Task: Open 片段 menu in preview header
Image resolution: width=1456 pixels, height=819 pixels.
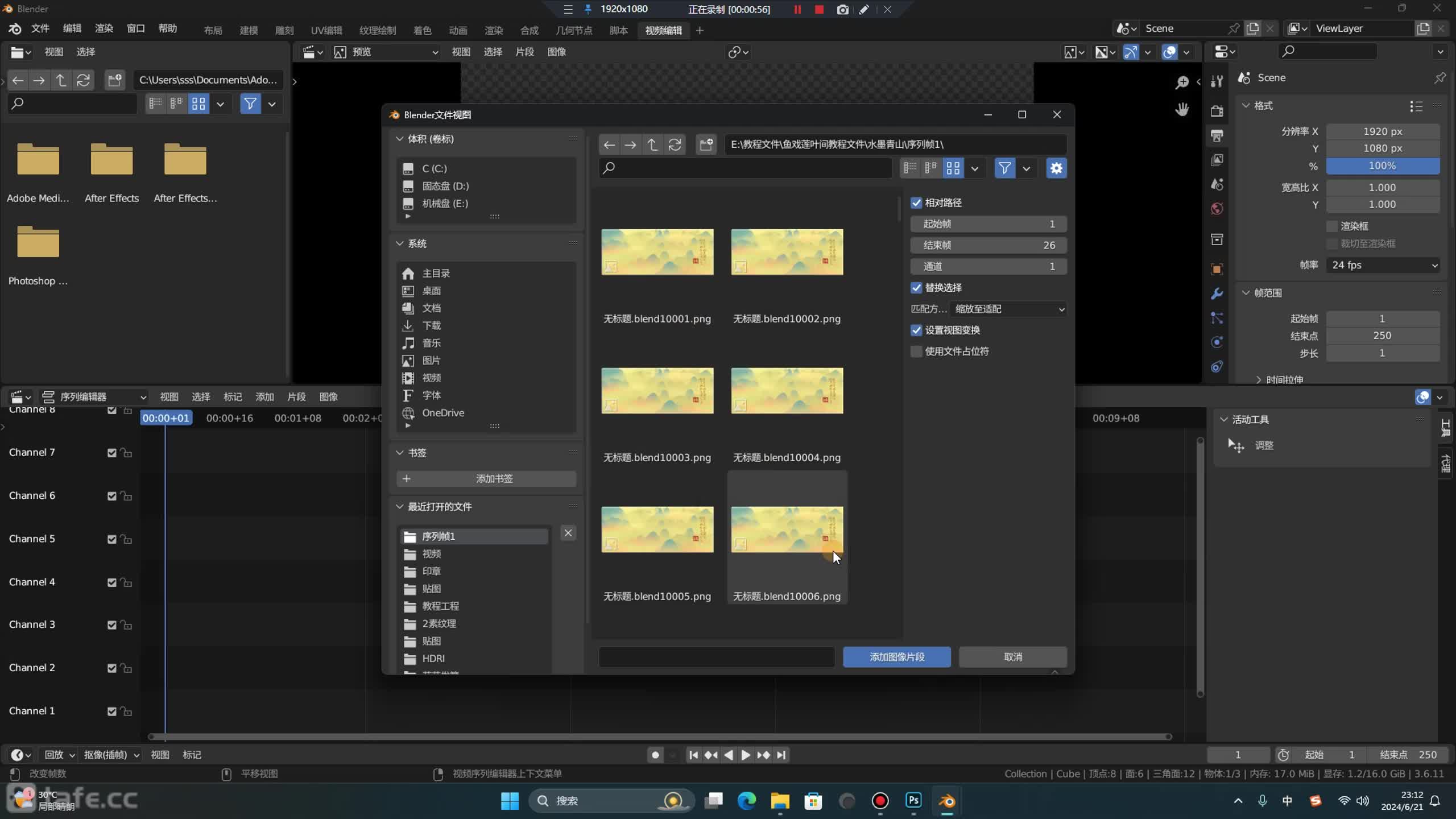Action: click(x=524, y=52)
